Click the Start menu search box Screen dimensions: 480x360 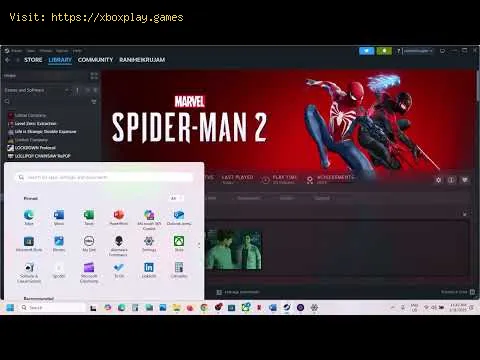click(105, 177)
